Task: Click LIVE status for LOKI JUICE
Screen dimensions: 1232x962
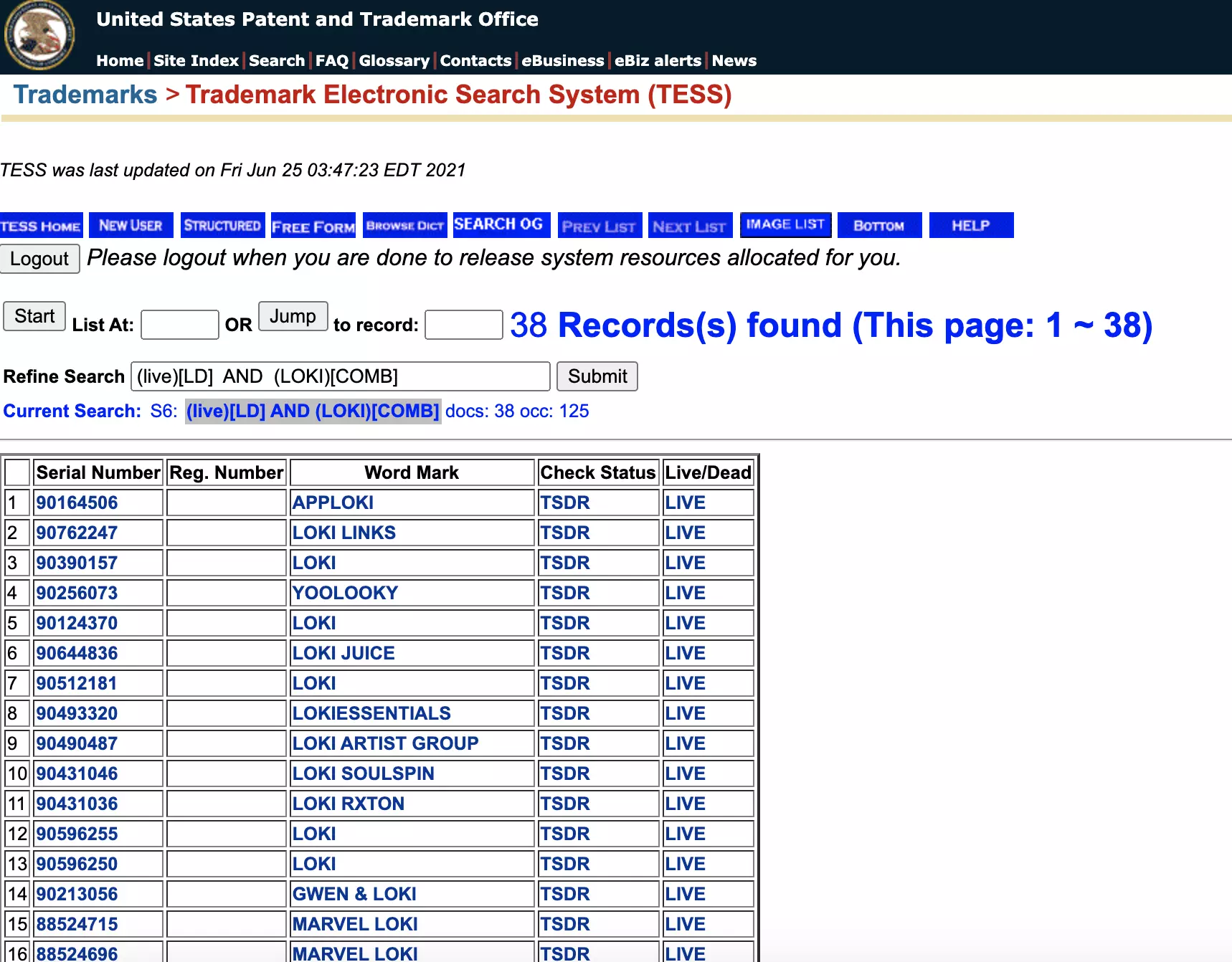Action: click(x=685, y=653)
